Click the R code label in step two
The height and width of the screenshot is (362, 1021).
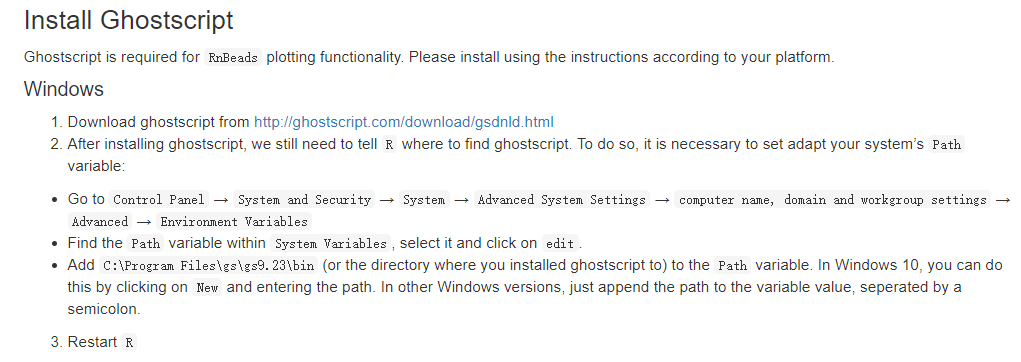(389, 145)
